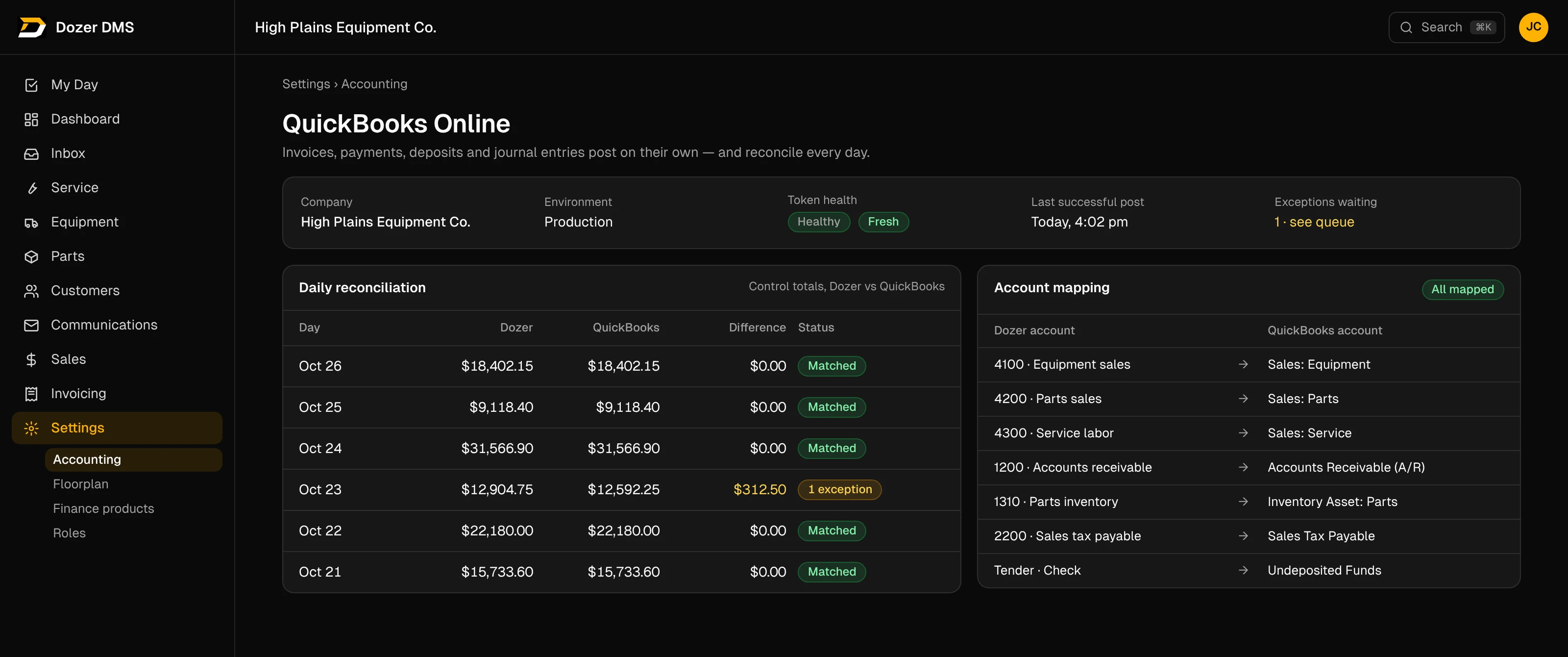Open Floorplan under Settings
This screenshot has width=1568, height=657.
click(80, 484)
